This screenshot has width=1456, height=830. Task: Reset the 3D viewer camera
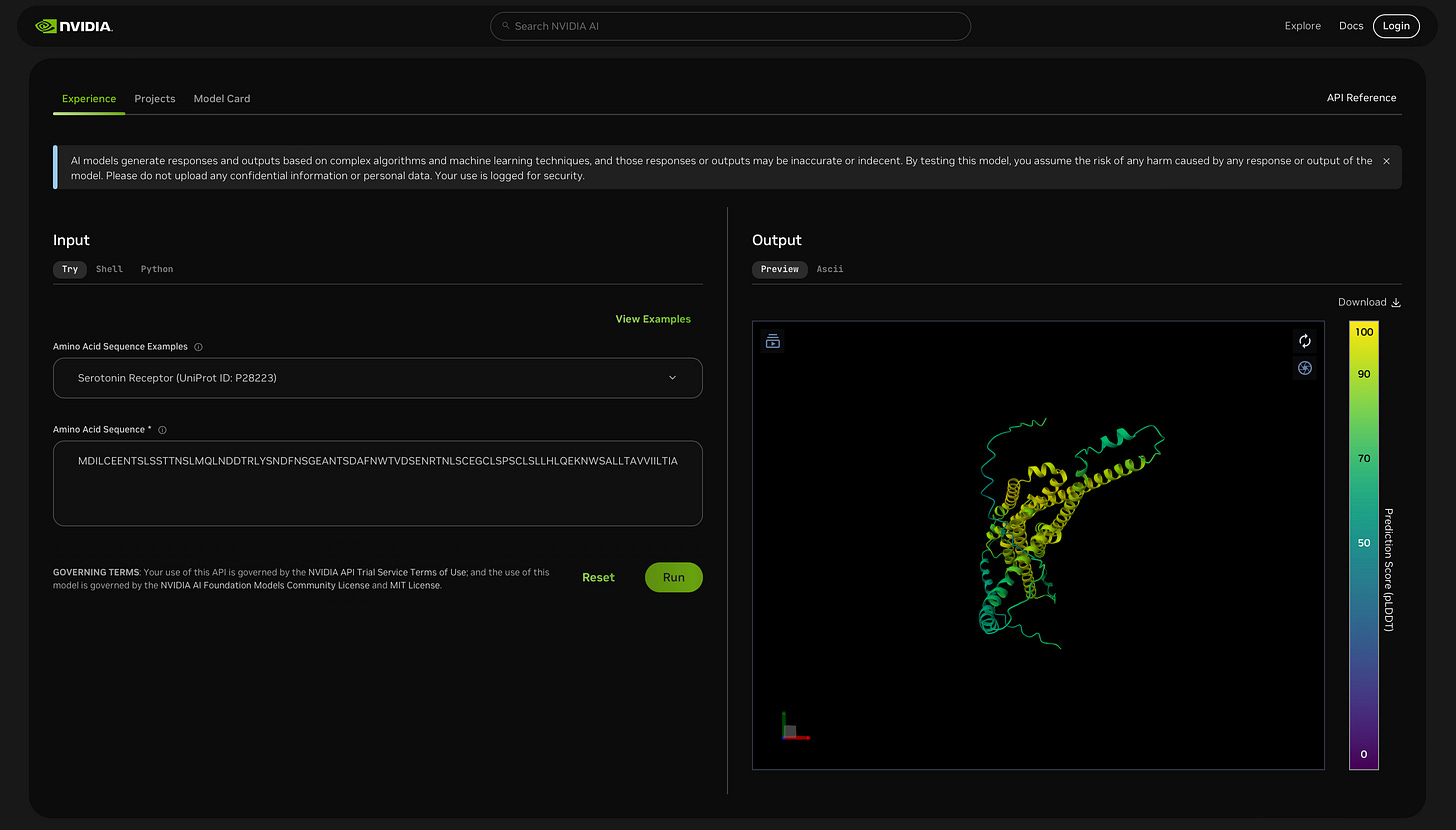[1304, 341]
